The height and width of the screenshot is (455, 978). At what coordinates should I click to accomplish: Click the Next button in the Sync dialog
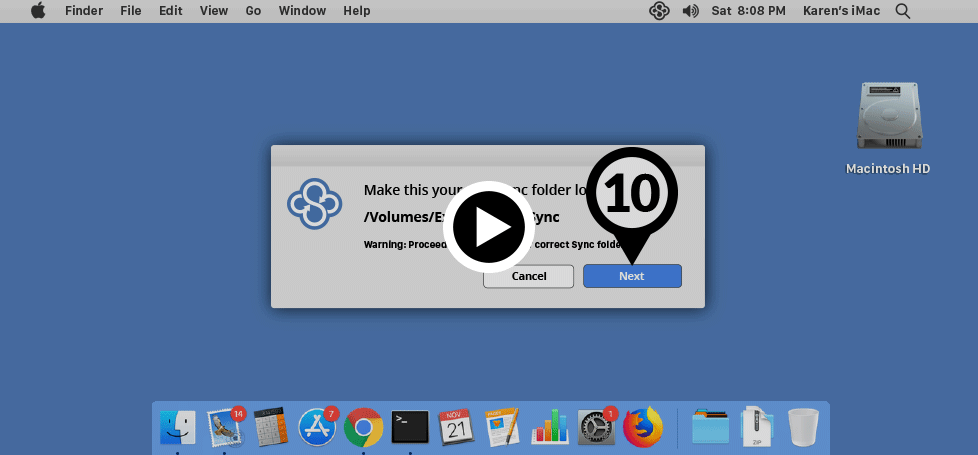click(632, 276)
